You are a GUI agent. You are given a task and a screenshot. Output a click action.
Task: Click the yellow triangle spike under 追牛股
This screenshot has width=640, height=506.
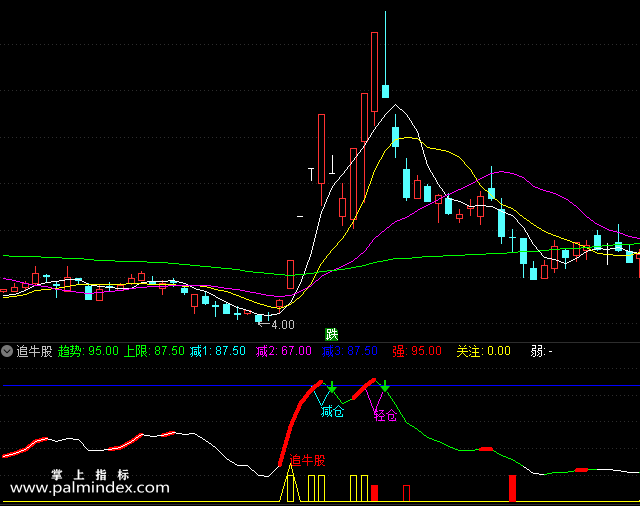290,483
